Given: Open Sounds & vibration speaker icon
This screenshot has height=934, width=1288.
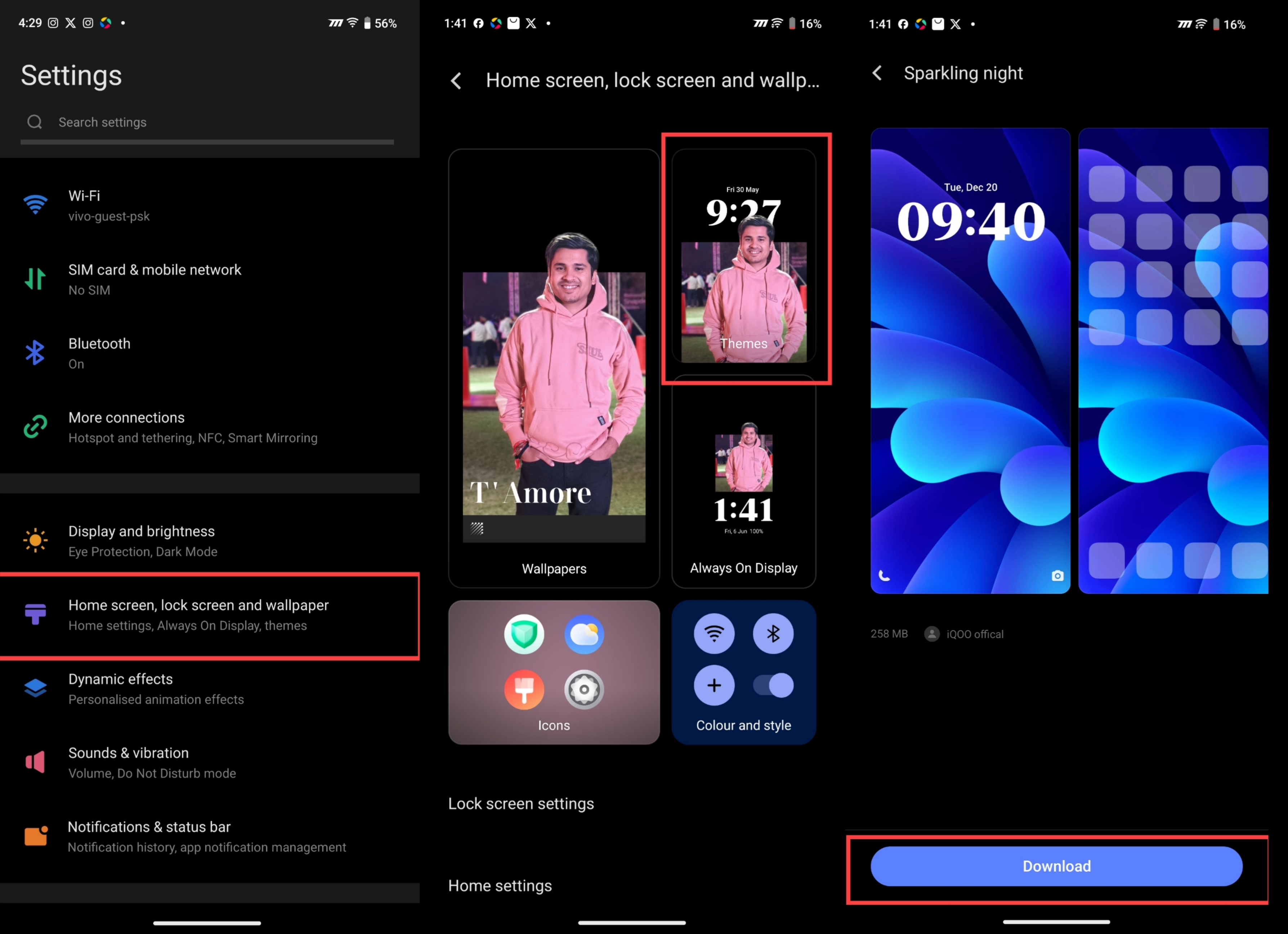Looking at the screenshot, I should [35, 762].
